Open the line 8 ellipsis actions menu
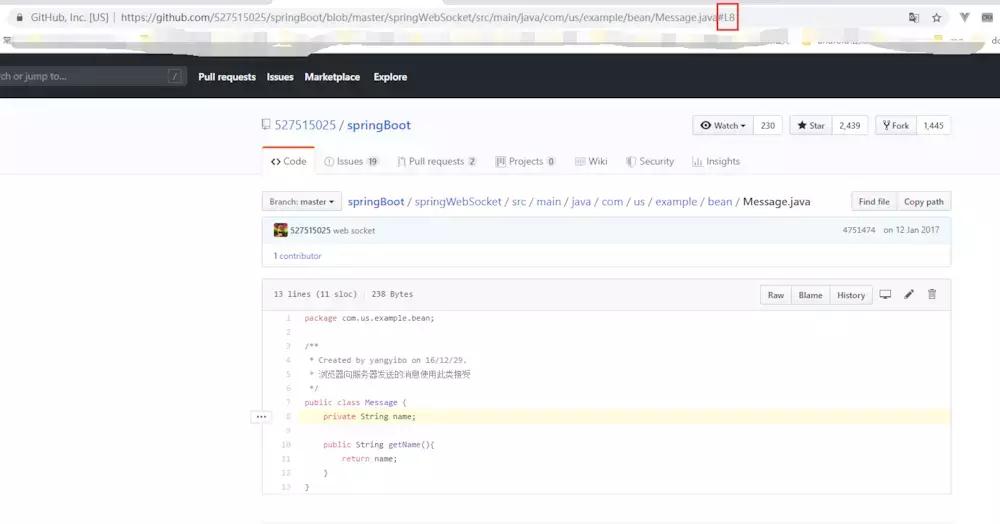This screenshot has height=524, width=1000. 261,416
